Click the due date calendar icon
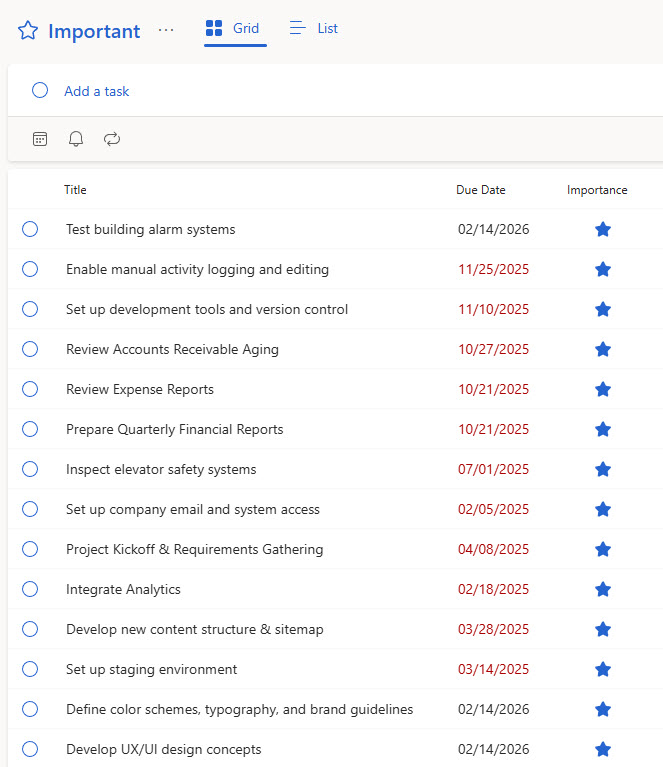Image resolution: width=663 pixels, height=767 pixels. coord(40,139)
